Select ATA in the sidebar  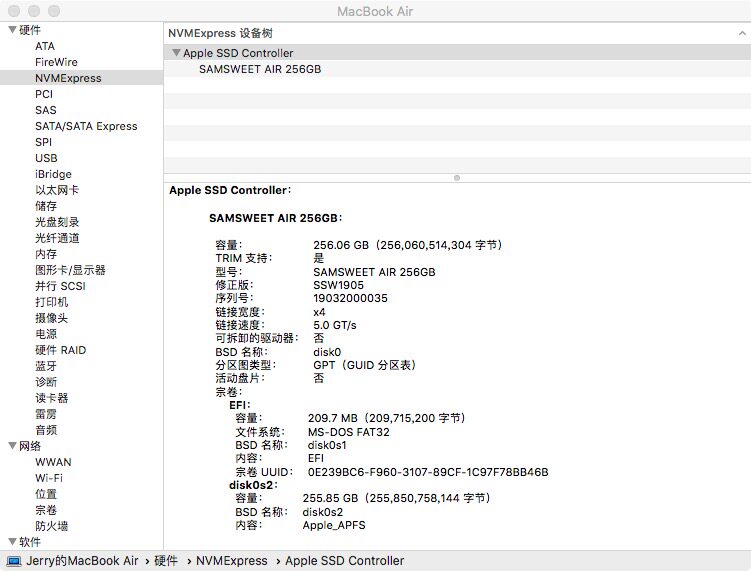(x=45, y=46)
